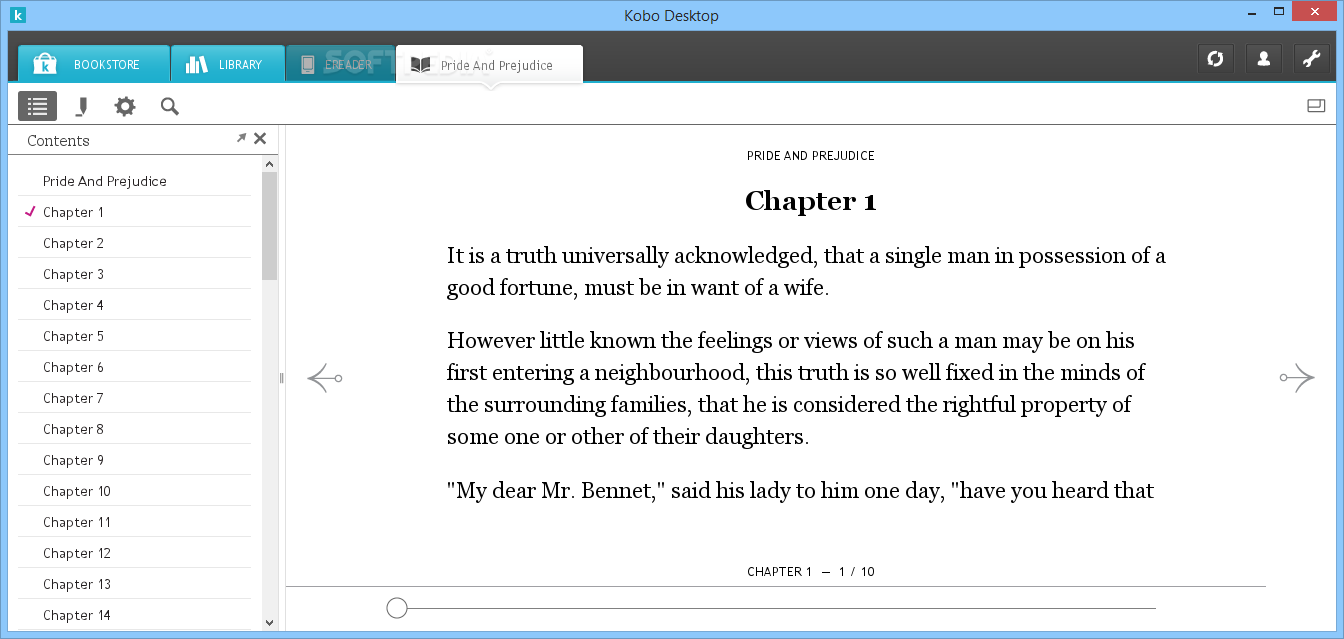Jump to Chapter 3 in Contents
This screenshot has width=1344, height=639.
[134, 274]
